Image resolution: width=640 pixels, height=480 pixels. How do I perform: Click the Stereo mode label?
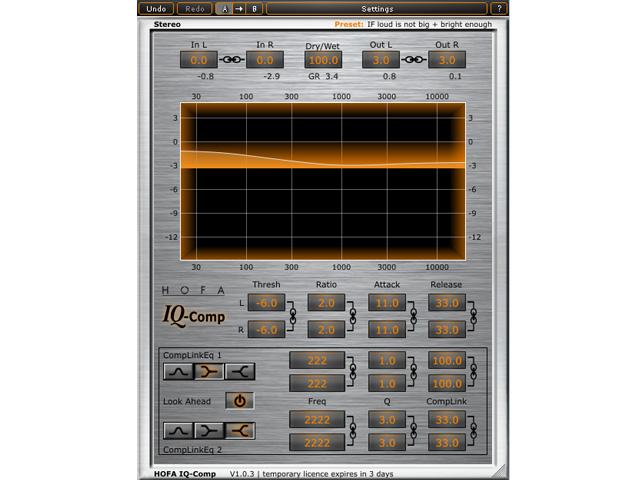(x=167, y=24)
